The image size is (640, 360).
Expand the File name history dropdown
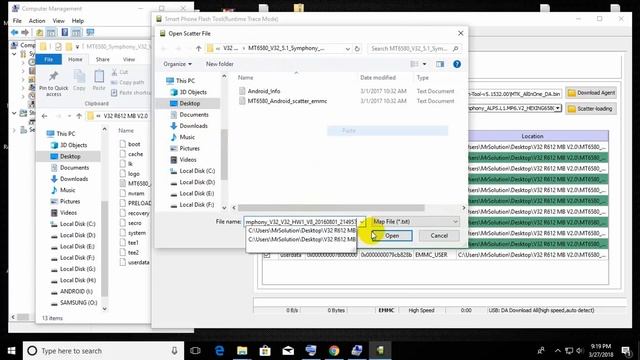pyautogui.click(x=362, y=222)
